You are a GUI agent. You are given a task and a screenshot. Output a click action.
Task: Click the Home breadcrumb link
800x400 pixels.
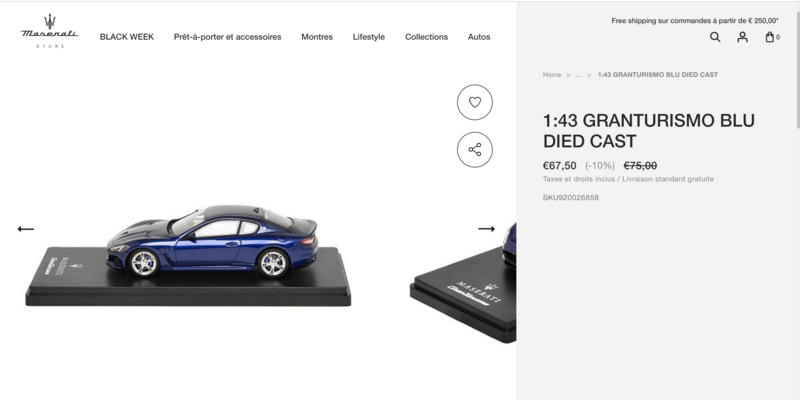click(x=552, y=74)
